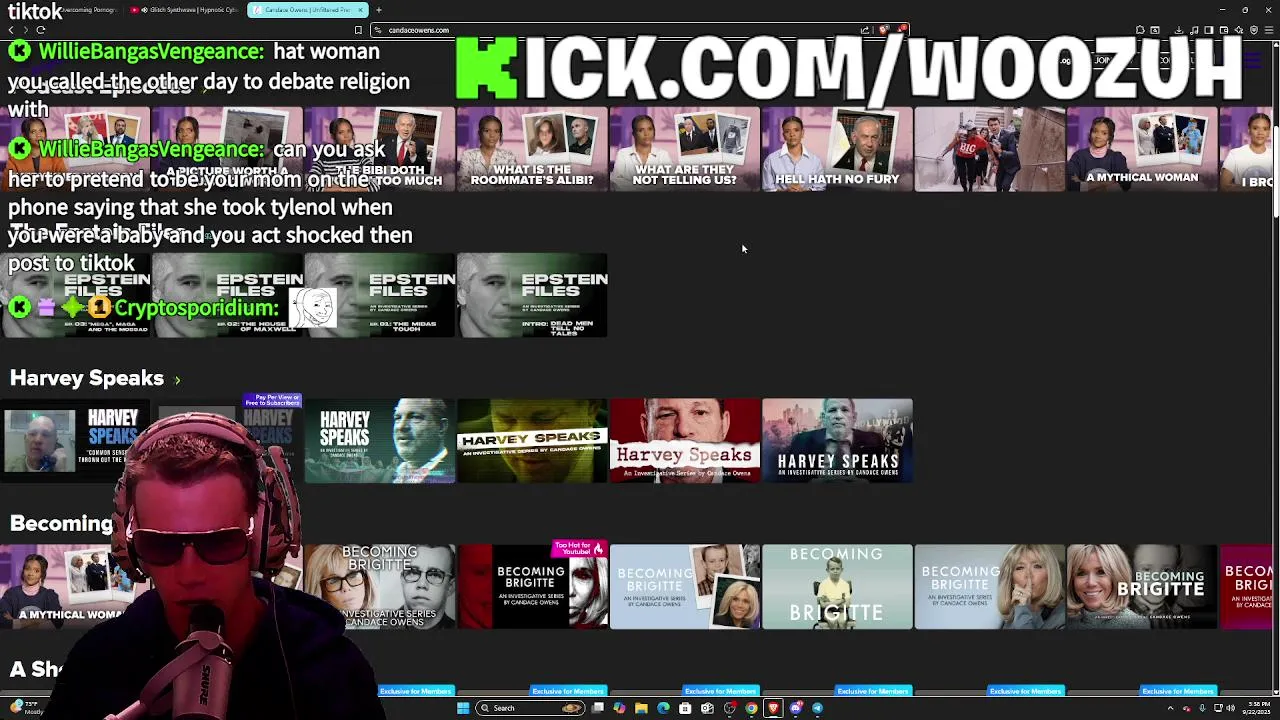This screenshot has height=720, width=1280.
Task: Open File Explorer from taskbar
Action: coord(641,708)
